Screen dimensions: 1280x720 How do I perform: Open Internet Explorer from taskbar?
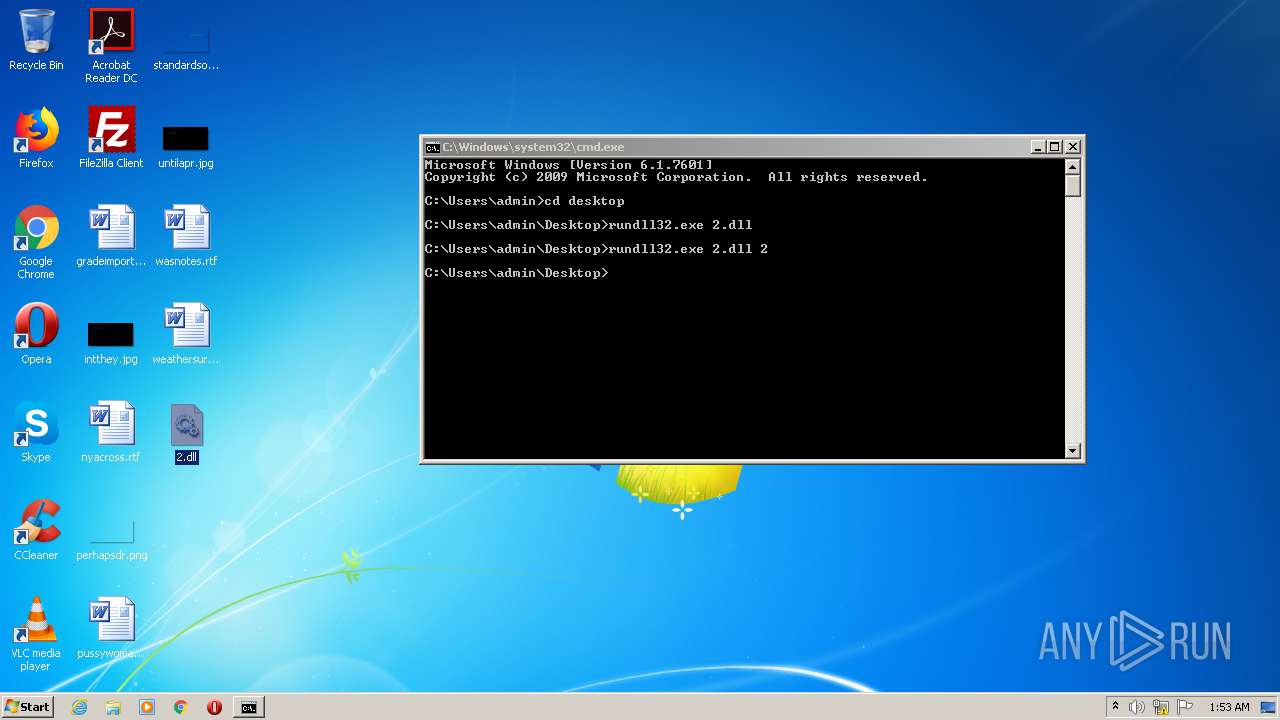pyautogui.click(x=79, y=707)
